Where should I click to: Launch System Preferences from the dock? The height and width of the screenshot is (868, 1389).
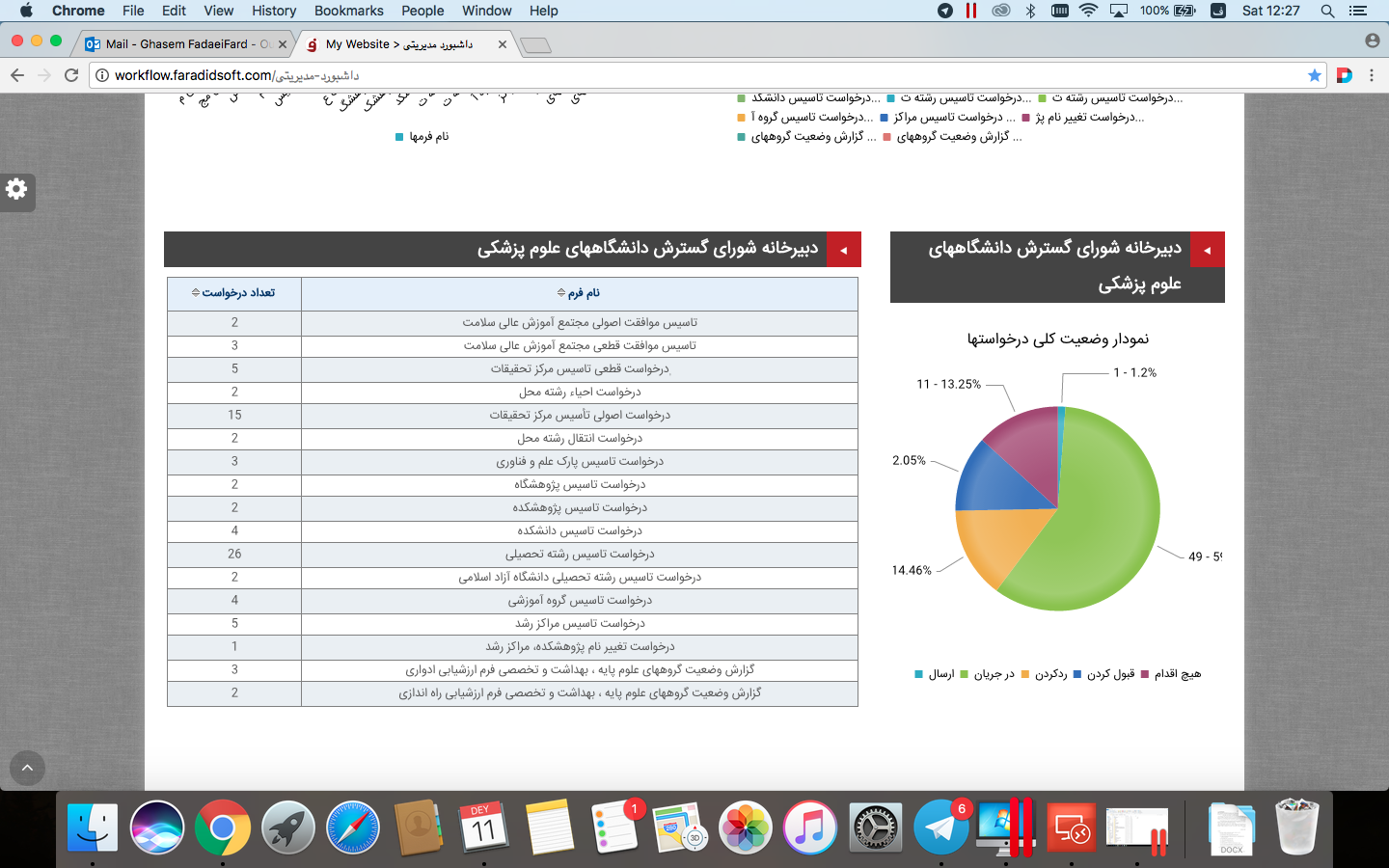click(876, 827)
